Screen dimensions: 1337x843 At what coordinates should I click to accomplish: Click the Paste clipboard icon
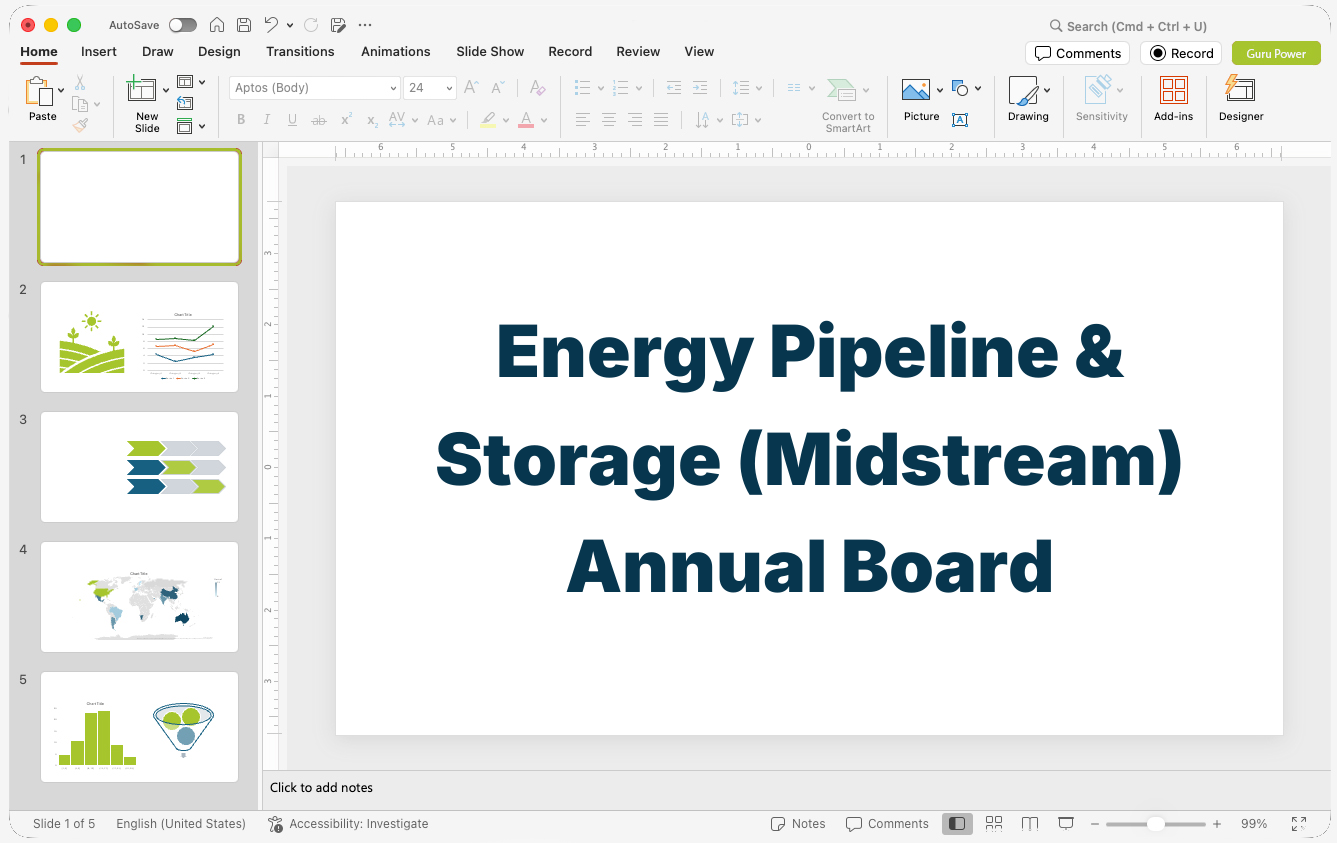coord(39,92)
